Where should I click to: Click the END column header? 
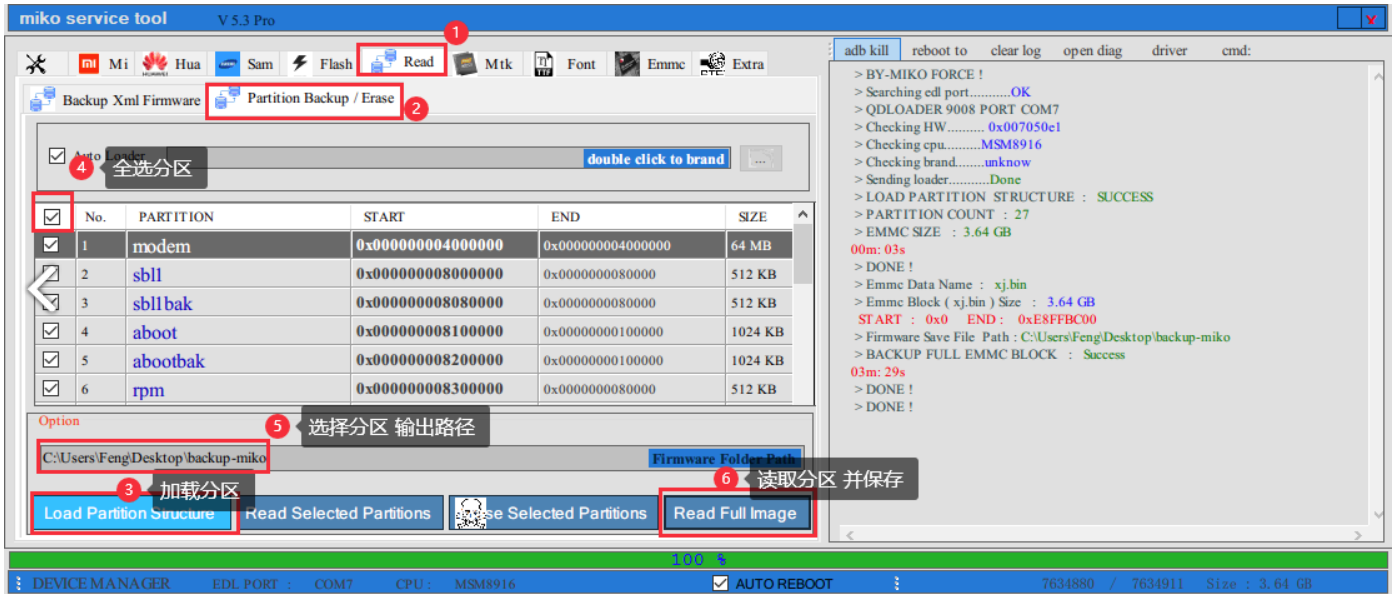[x=632, y=217]
